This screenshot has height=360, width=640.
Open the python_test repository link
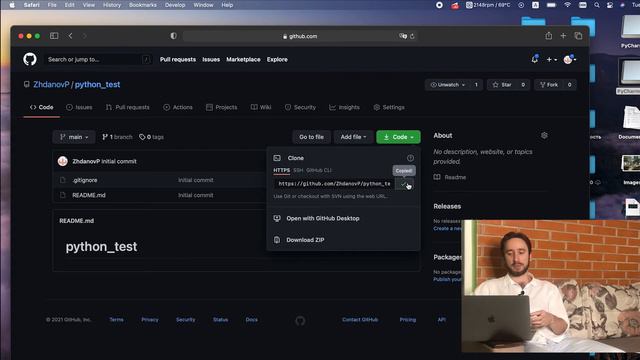(98, 85)
